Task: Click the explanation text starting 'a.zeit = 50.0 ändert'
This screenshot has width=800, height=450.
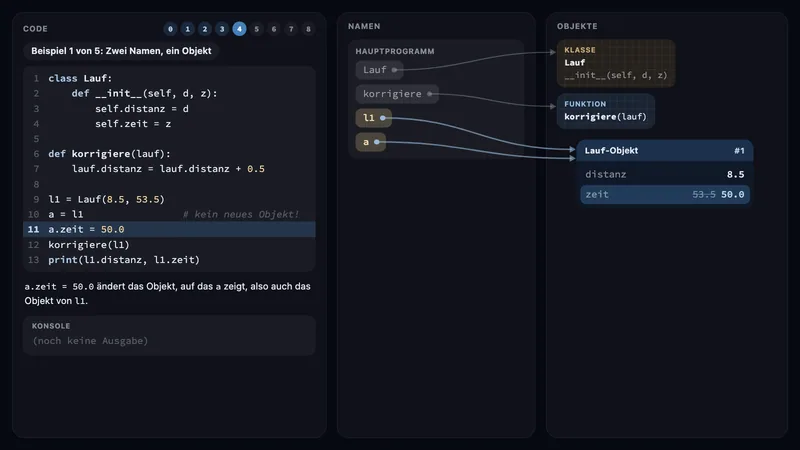Action: (x=167, y=293)
